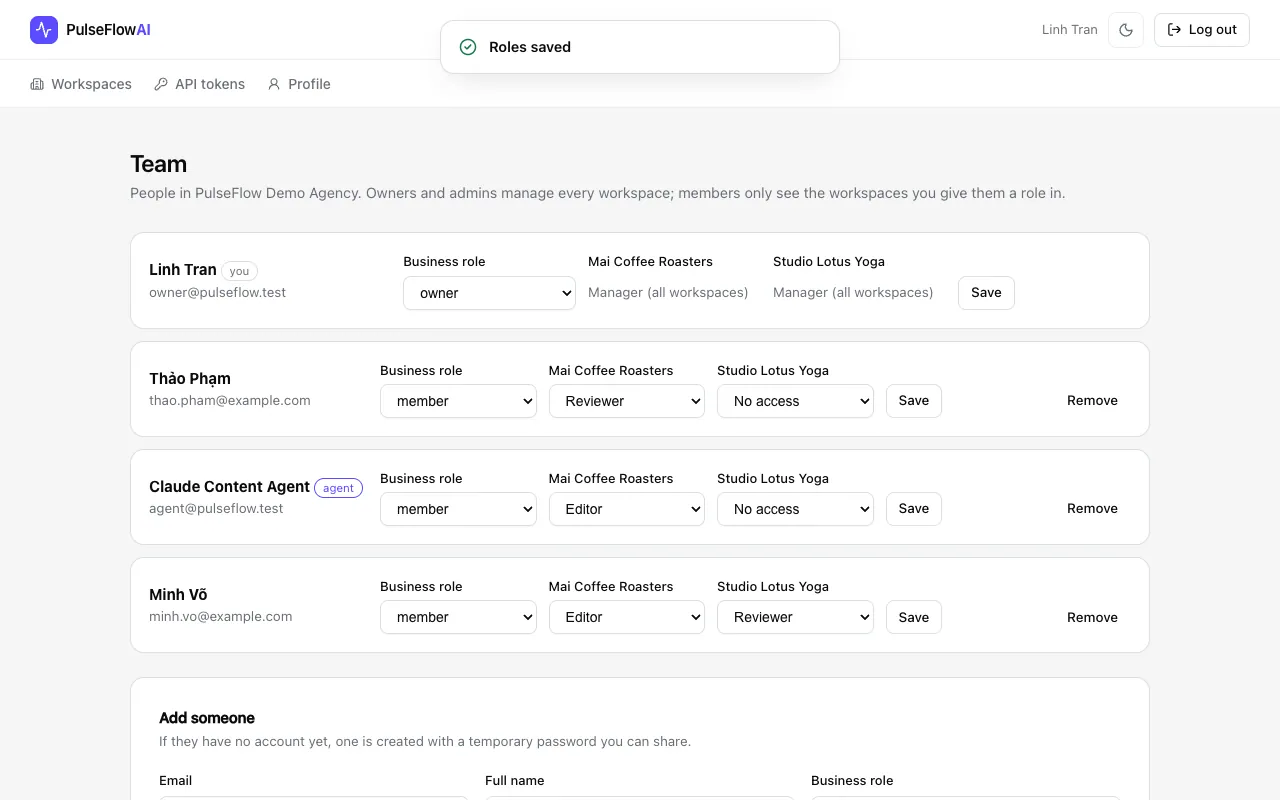The image size is (1280, 800).
Task: Click the agent@pulseflow.test email
Action: (x=216, y=508)
